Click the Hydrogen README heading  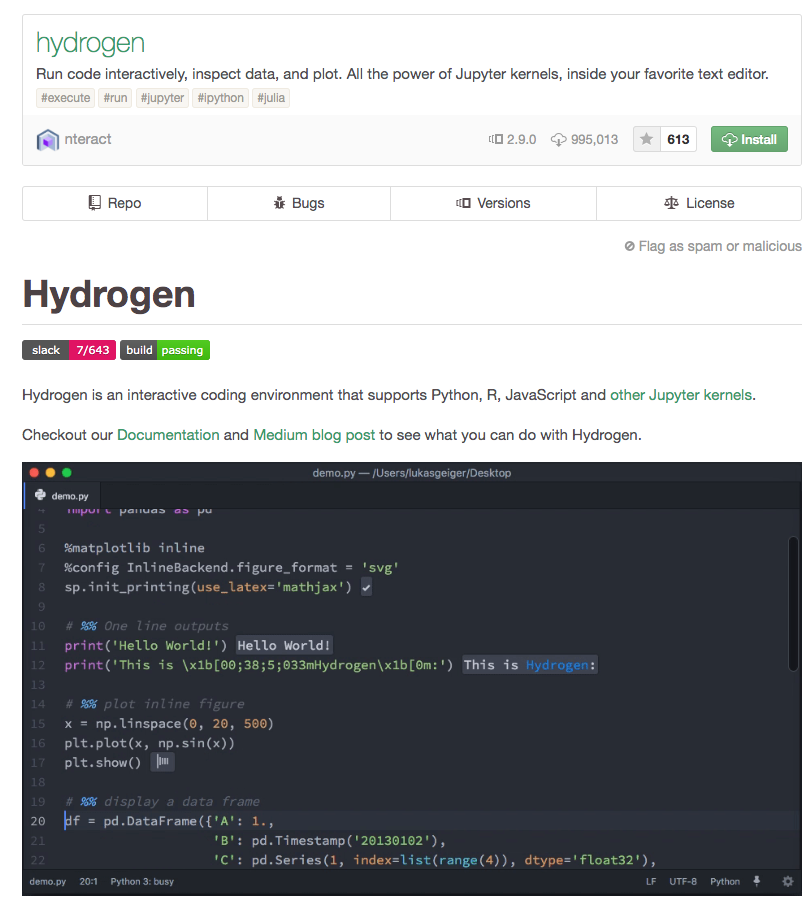tap(109, 294)
